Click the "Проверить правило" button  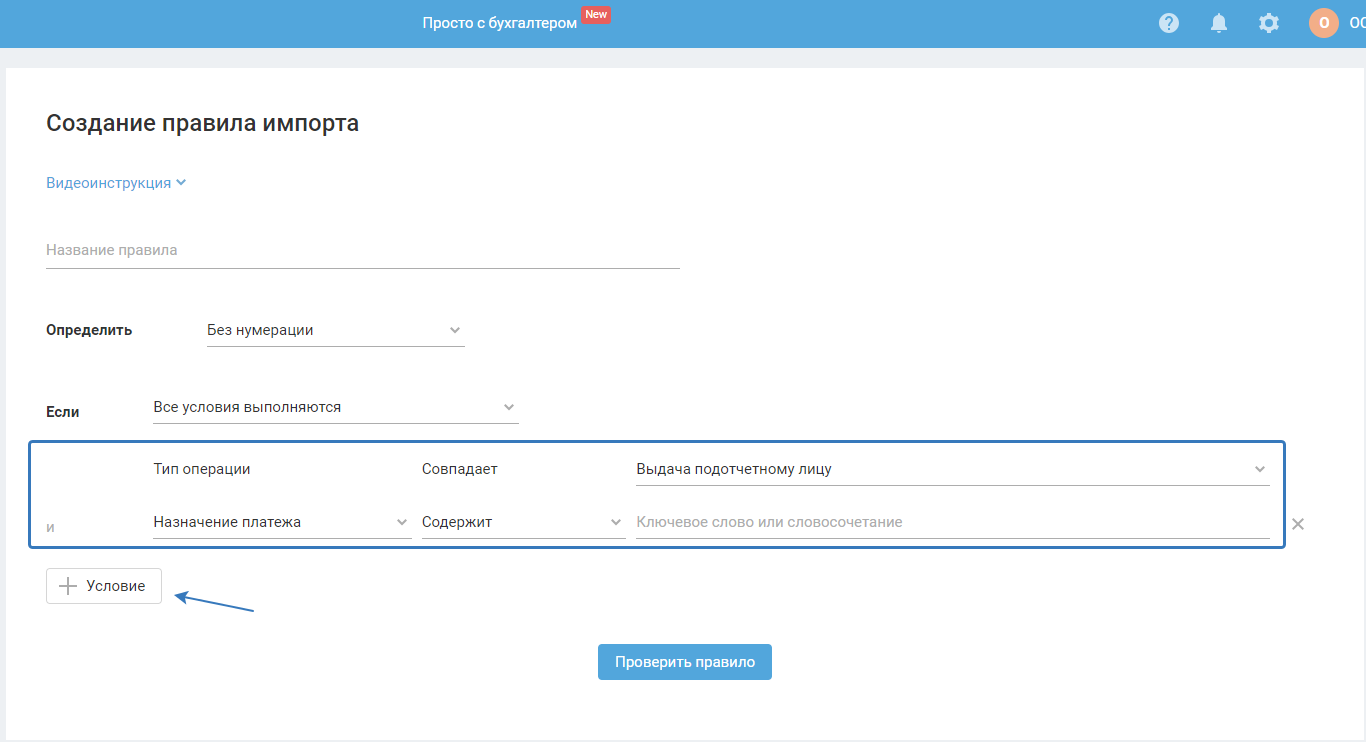[685, 662]
